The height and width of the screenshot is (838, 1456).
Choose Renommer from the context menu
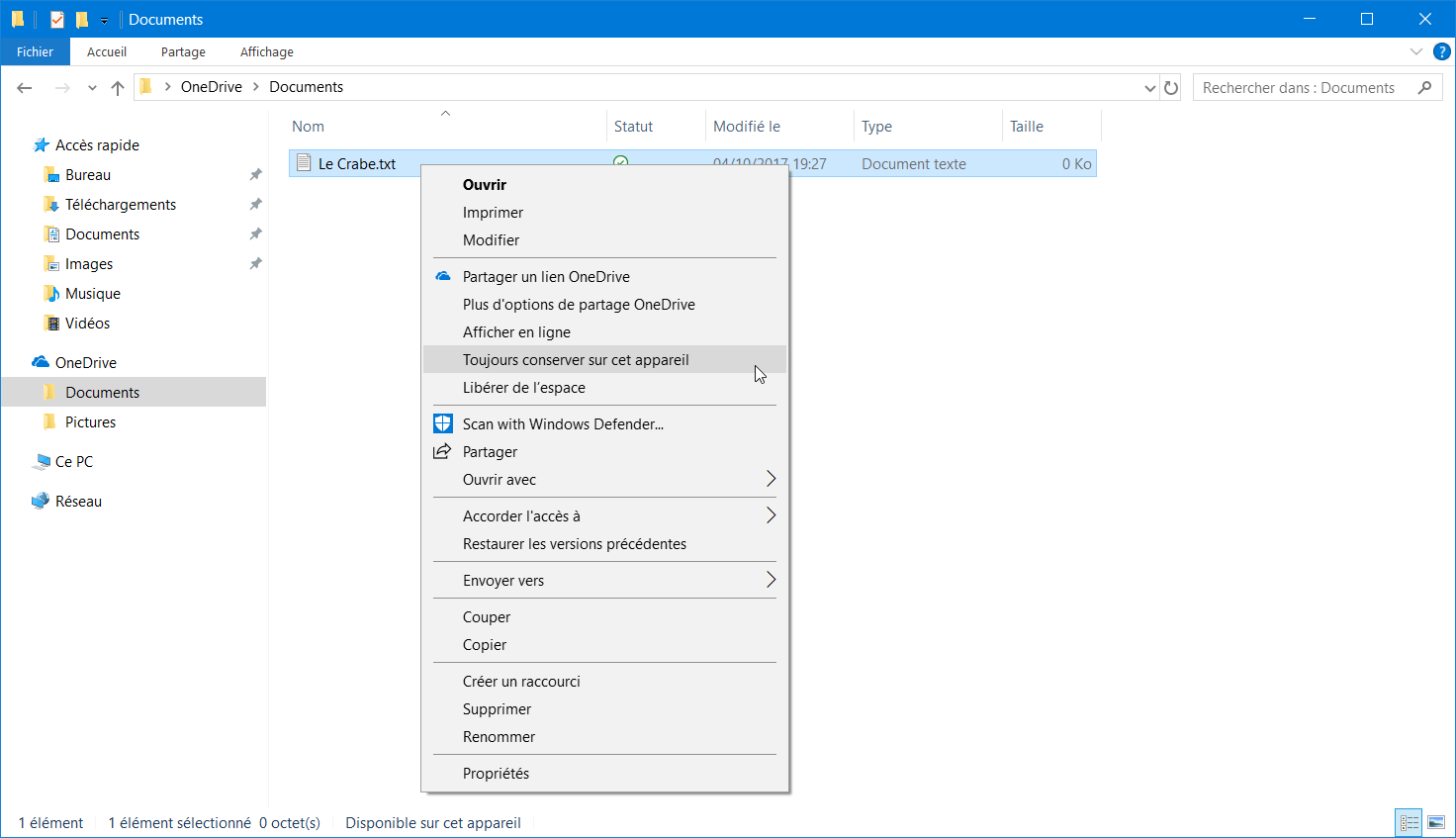604,737
